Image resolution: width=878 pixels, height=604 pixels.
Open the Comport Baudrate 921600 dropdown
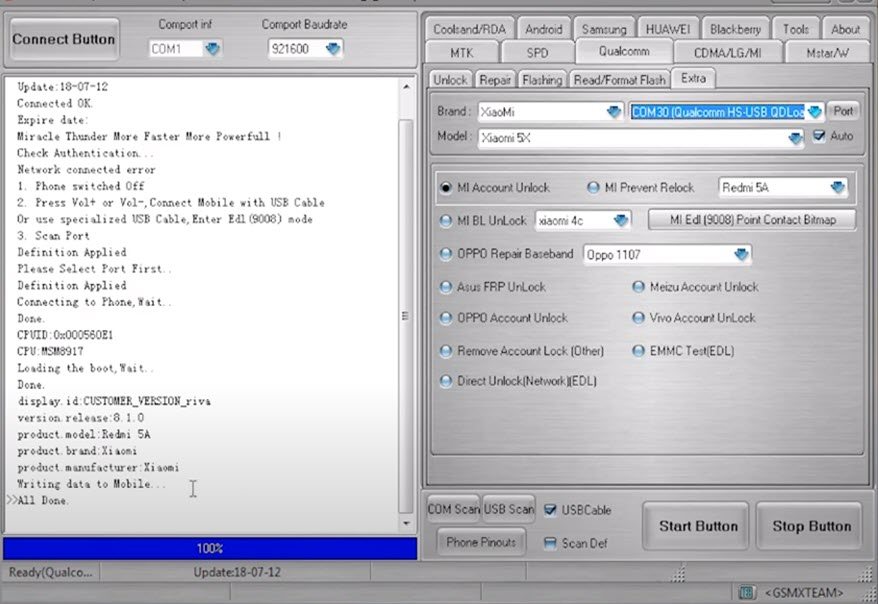[333, 49]
